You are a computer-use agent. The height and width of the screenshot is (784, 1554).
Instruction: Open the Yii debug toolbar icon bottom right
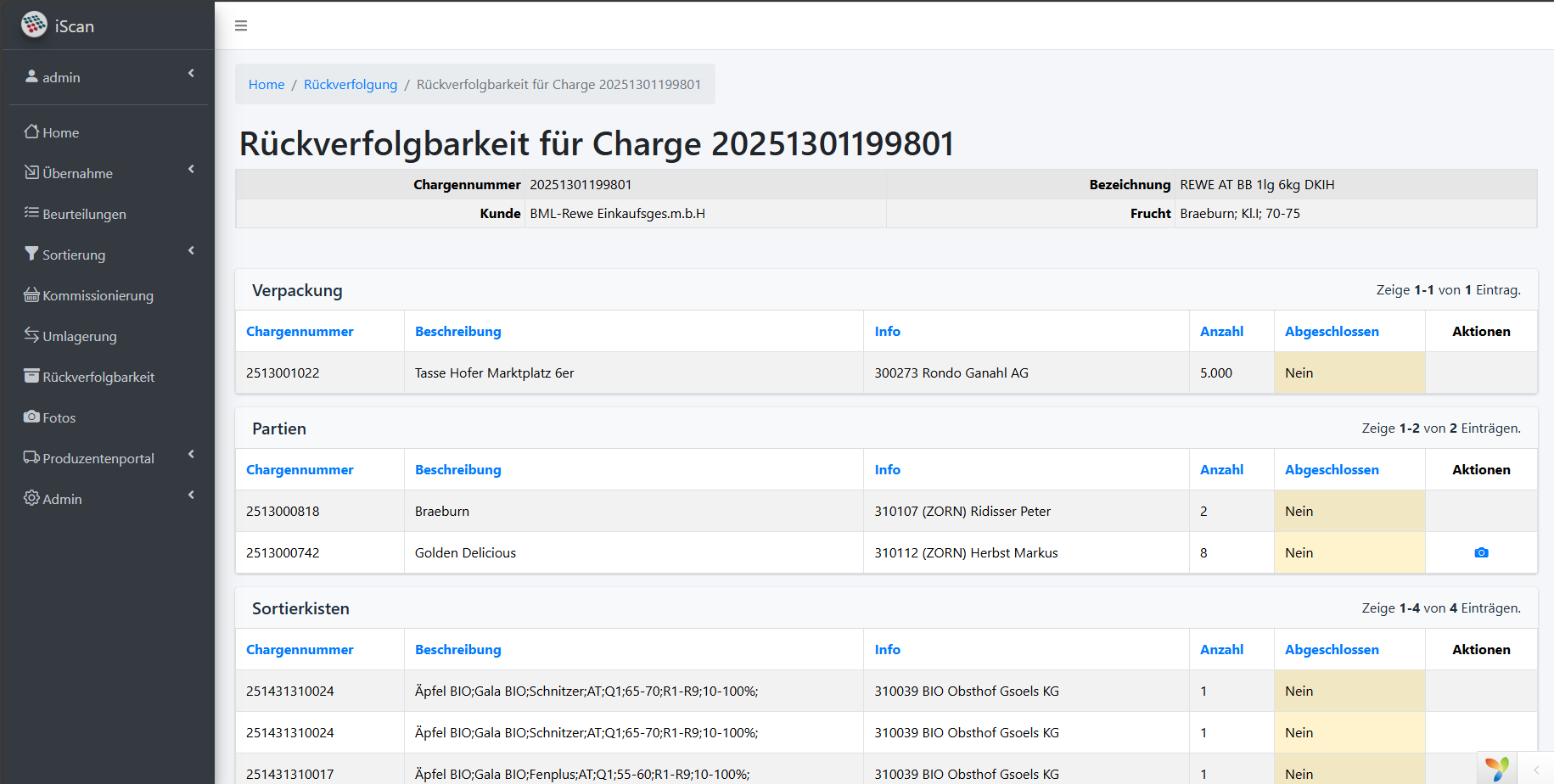(x=1497, y=769)
